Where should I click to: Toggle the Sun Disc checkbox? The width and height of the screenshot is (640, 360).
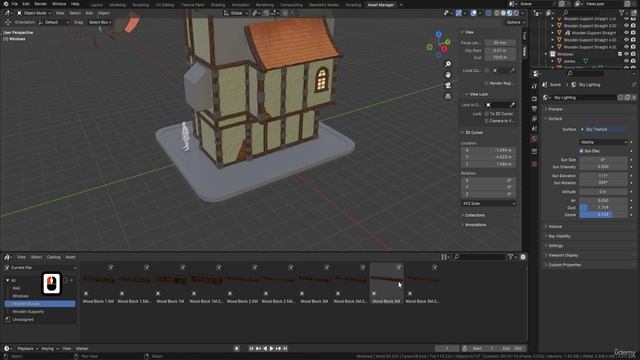582,151
